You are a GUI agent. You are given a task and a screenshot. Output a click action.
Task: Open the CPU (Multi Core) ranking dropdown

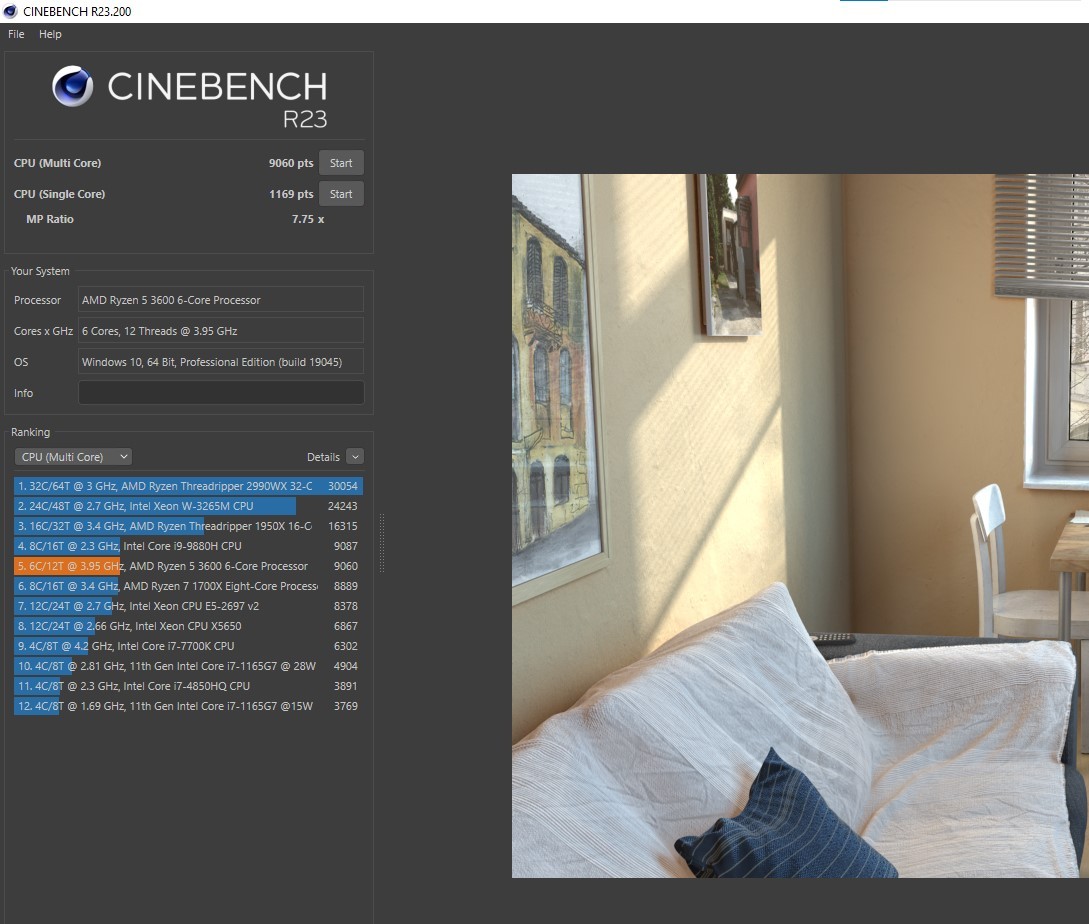coord(73,456)
